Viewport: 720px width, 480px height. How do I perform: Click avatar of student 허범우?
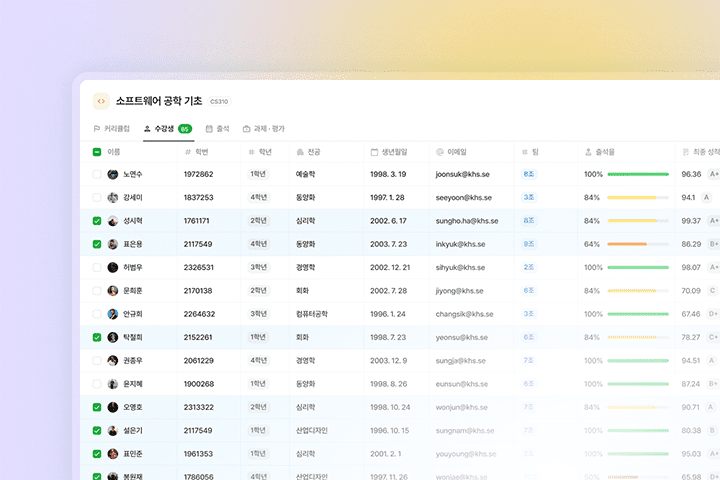(112, 267)
